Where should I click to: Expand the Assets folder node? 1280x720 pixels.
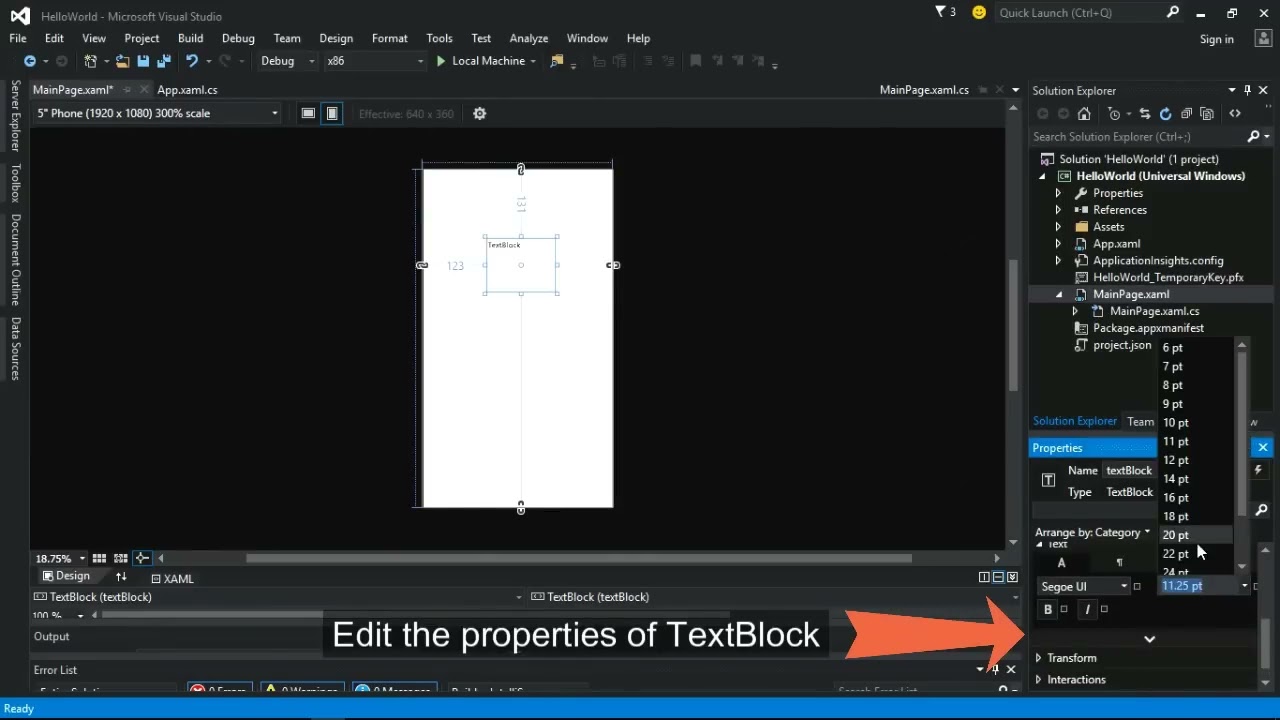pyautogui.click(x=1058, y=227)
